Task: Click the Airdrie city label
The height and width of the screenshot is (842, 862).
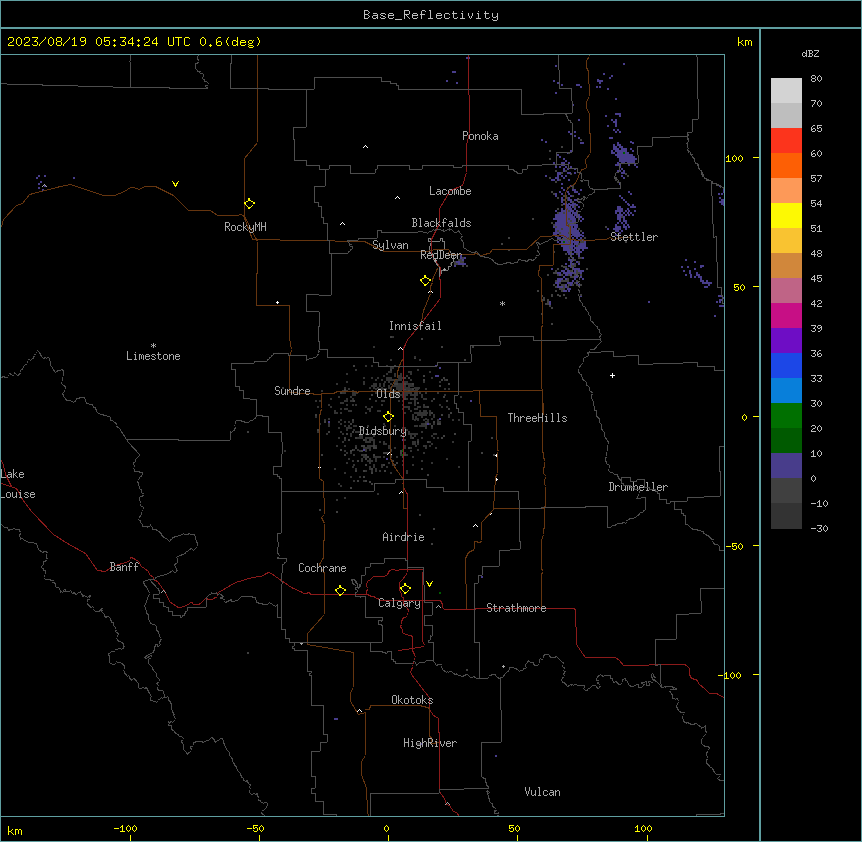Action: tap(404, 537)
